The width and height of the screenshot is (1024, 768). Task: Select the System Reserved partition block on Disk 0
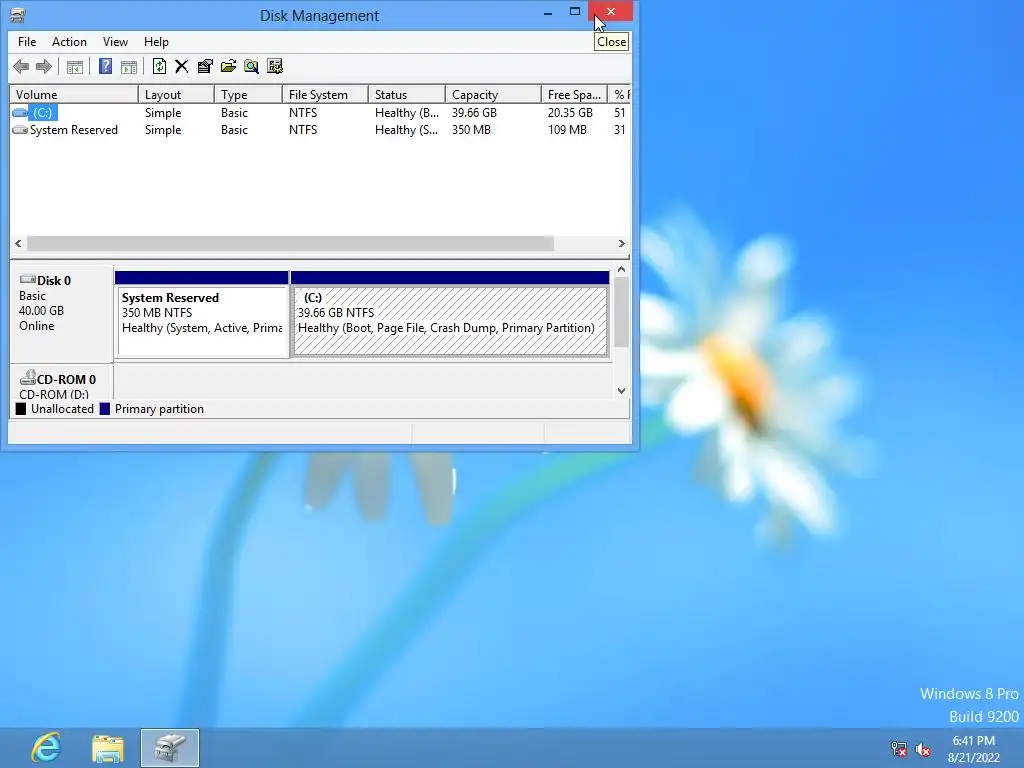202,314
